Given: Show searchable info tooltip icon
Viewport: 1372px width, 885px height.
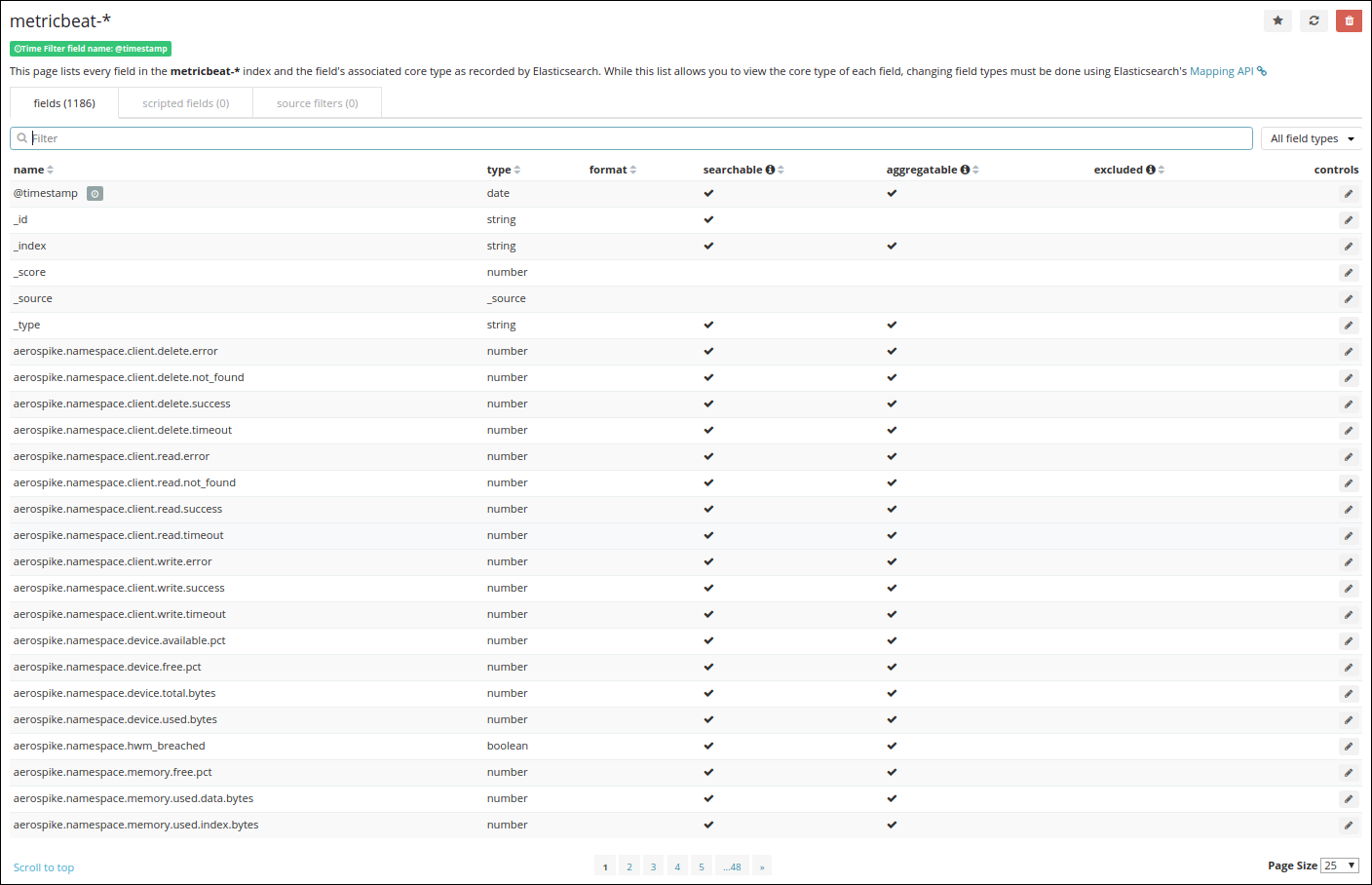Looking at the screenshot, I should [x=770, y=170].
